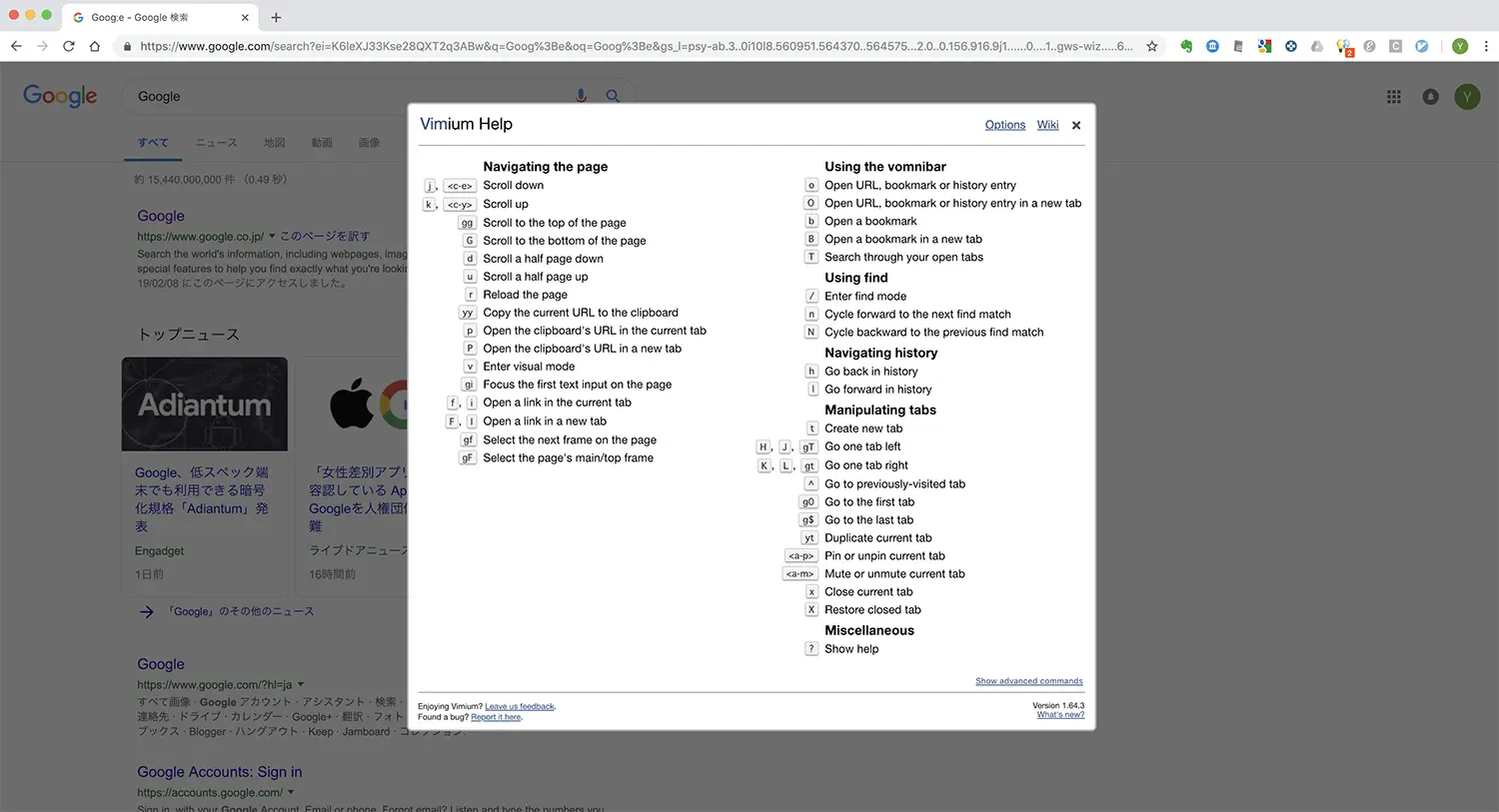Select the すべて search tab

click(x=153, y=143)
